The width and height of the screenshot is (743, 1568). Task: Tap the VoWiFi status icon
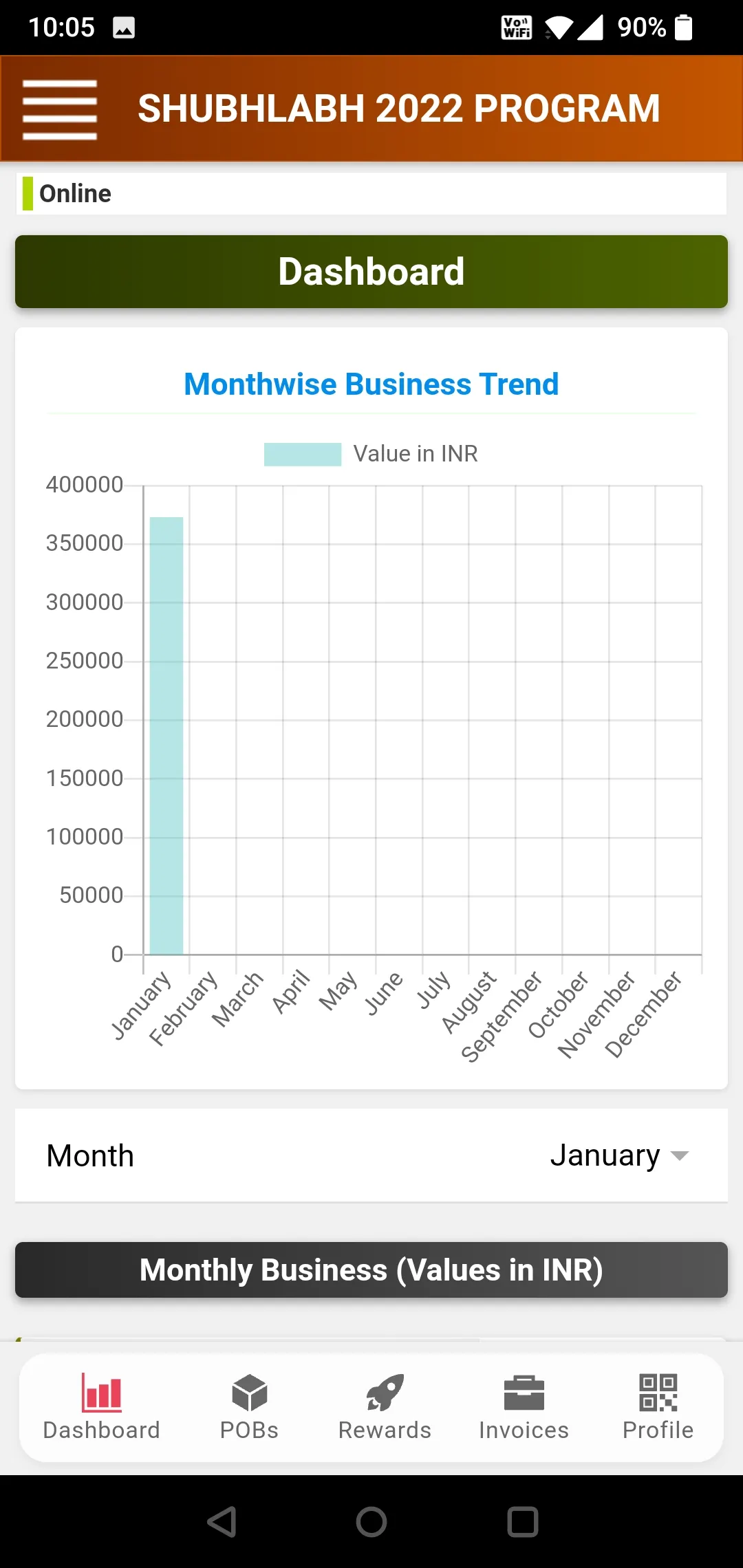(517, 28)
